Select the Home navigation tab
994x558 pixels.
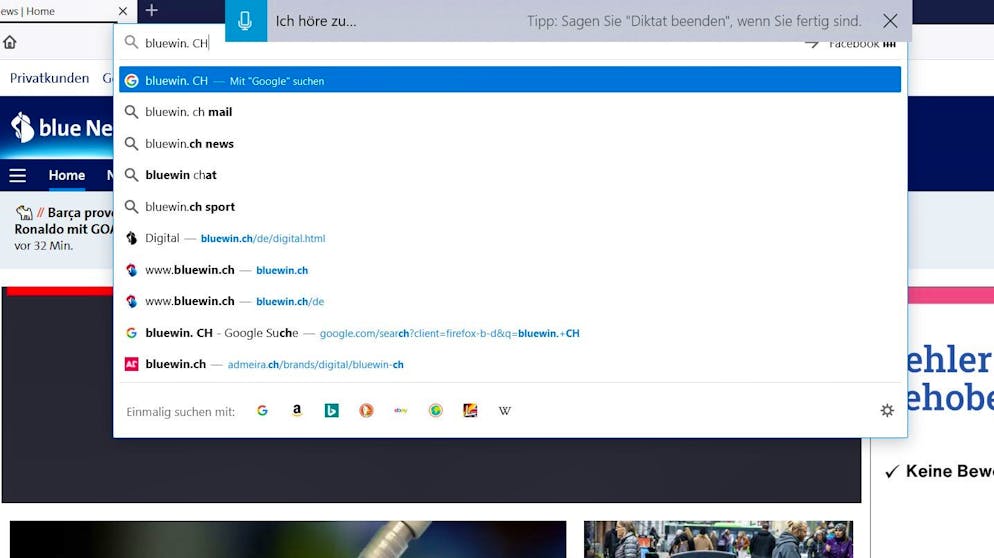67,176
